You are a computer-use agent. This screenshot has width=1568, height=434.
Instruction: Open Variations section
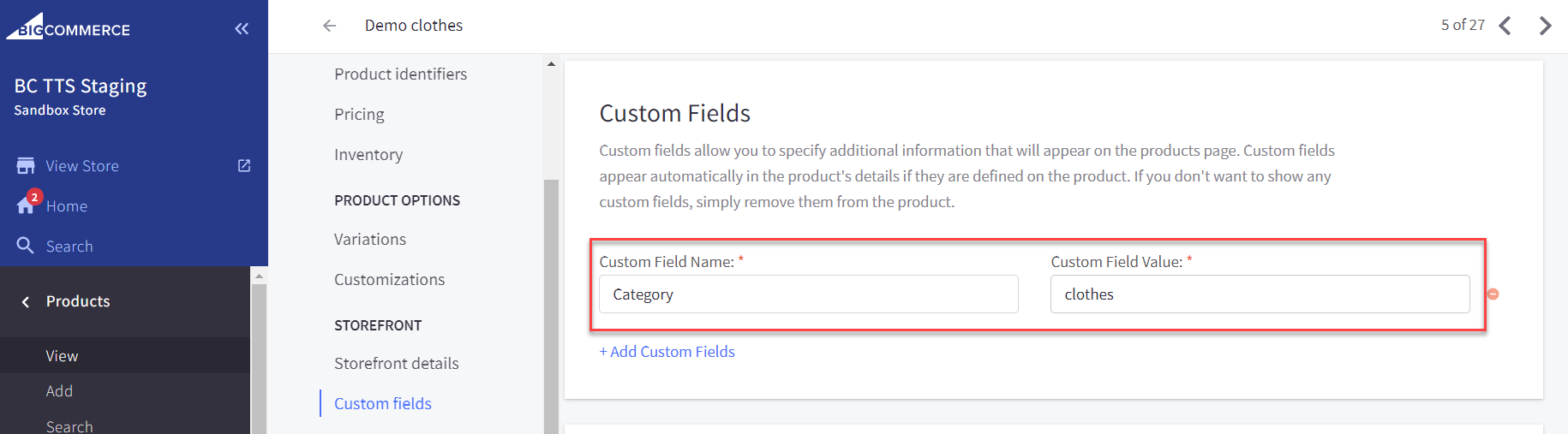pos(369,239)
